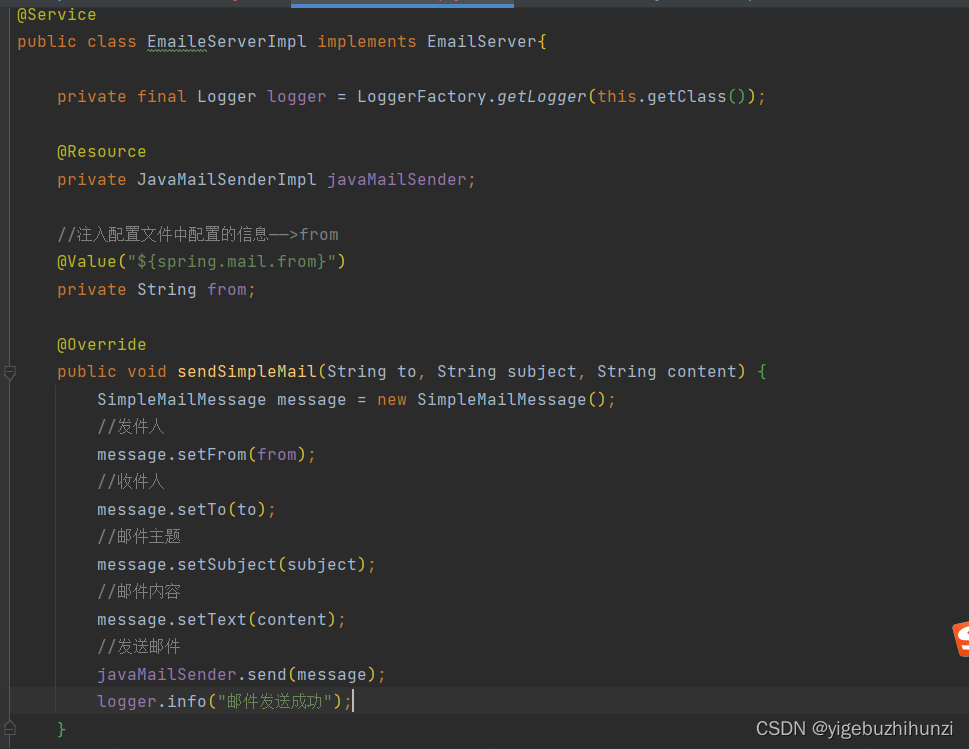The height and width of the screenshot is (749, 969).
Task: Click the ${spring.mail.from} value string
Action: [237, 261]
